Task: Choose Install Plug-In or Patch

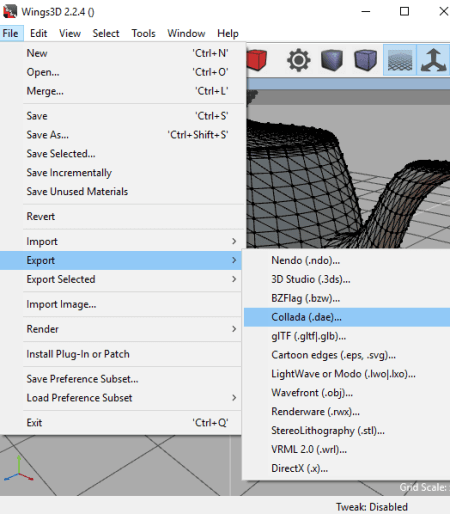Action: coord(121,354)
